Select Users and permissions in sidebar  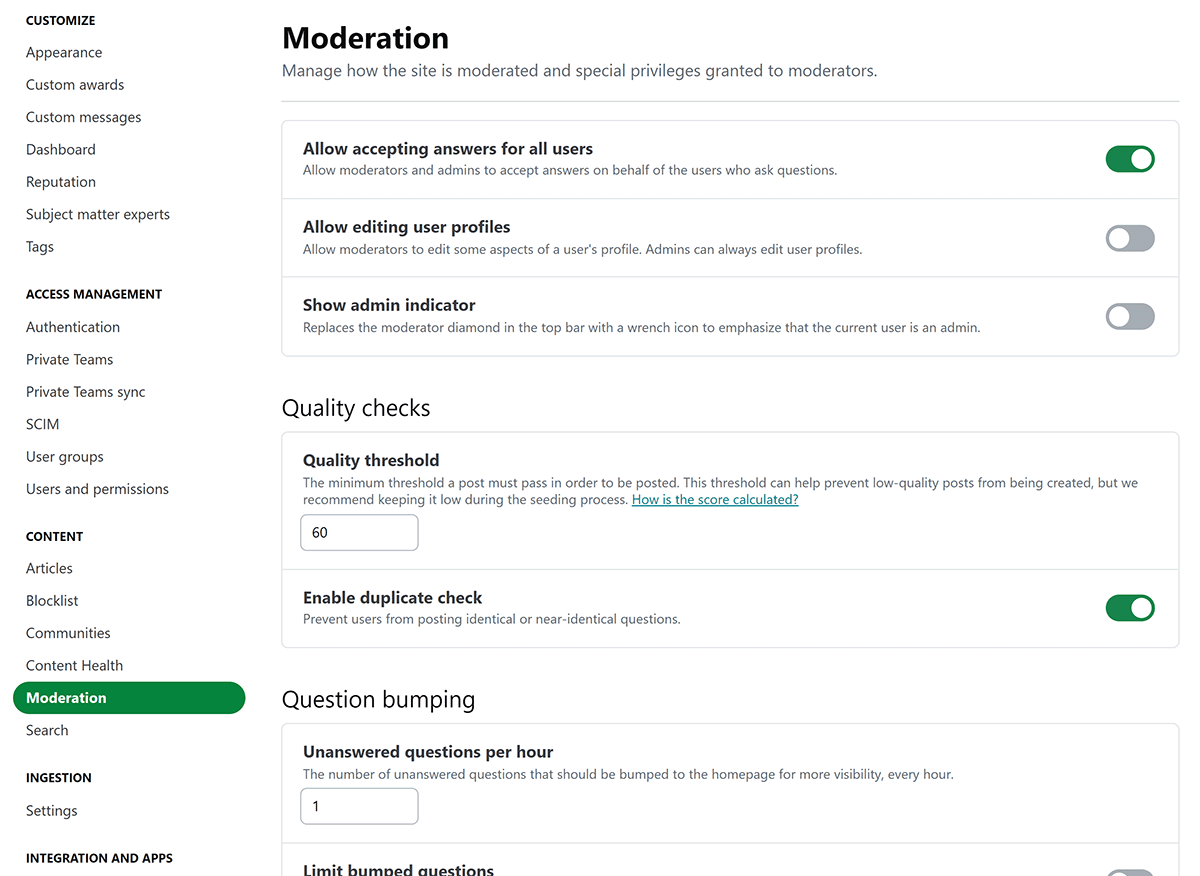[x=97, y=489]
